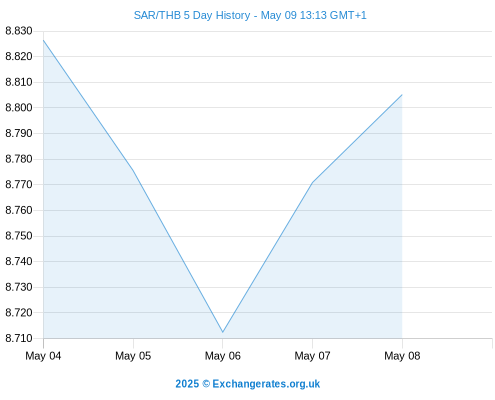Click the 8.790 y-axis label

point(19,133)
